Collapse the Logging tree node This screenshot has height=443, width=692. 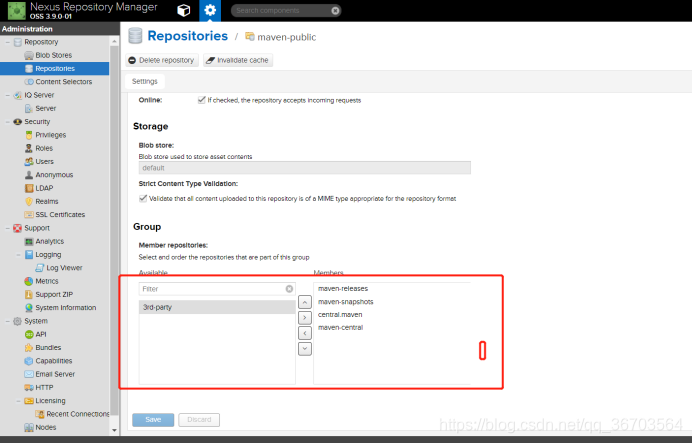18,255
